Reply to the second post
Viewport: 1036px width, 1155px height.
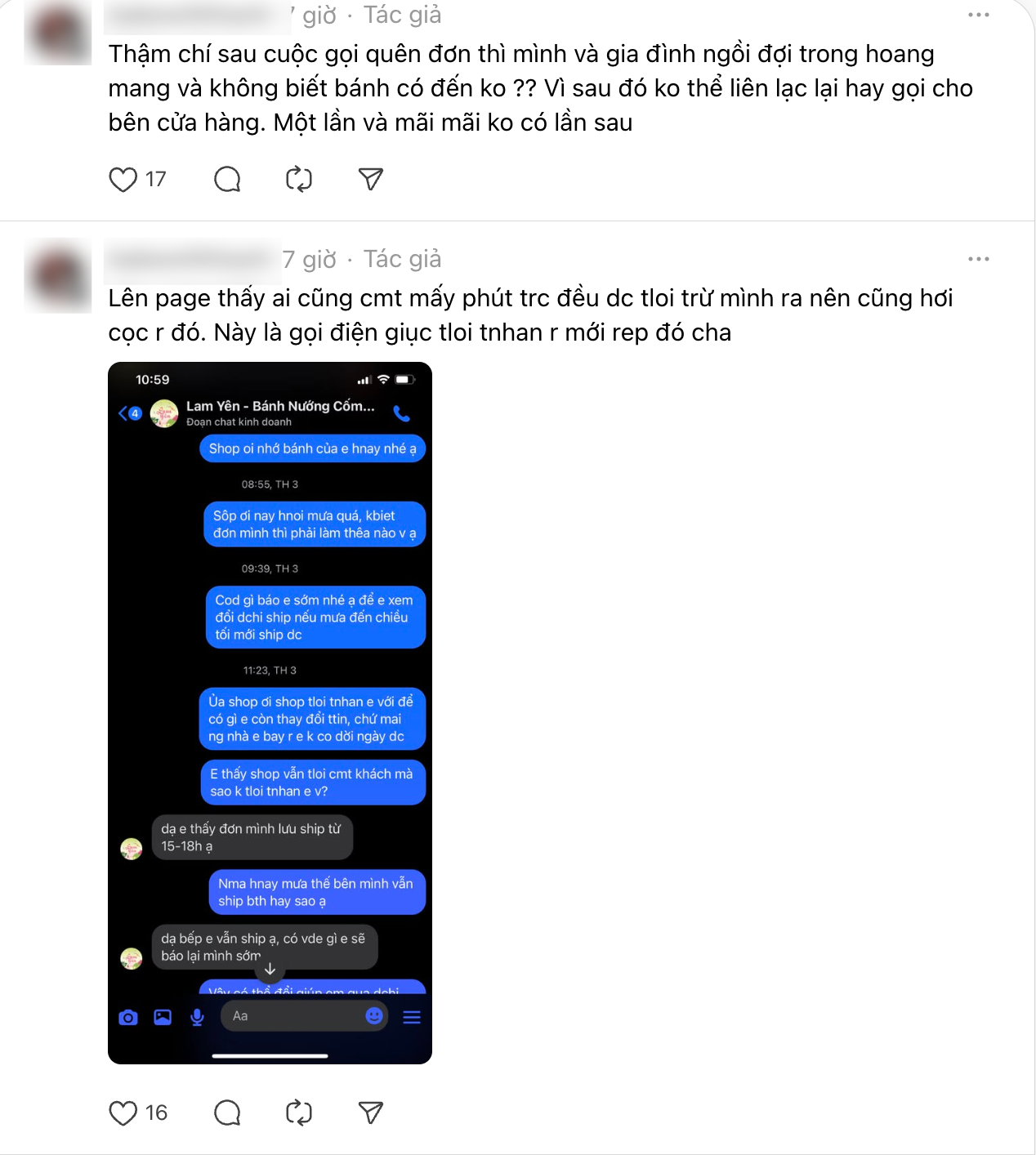point(227,1113)
